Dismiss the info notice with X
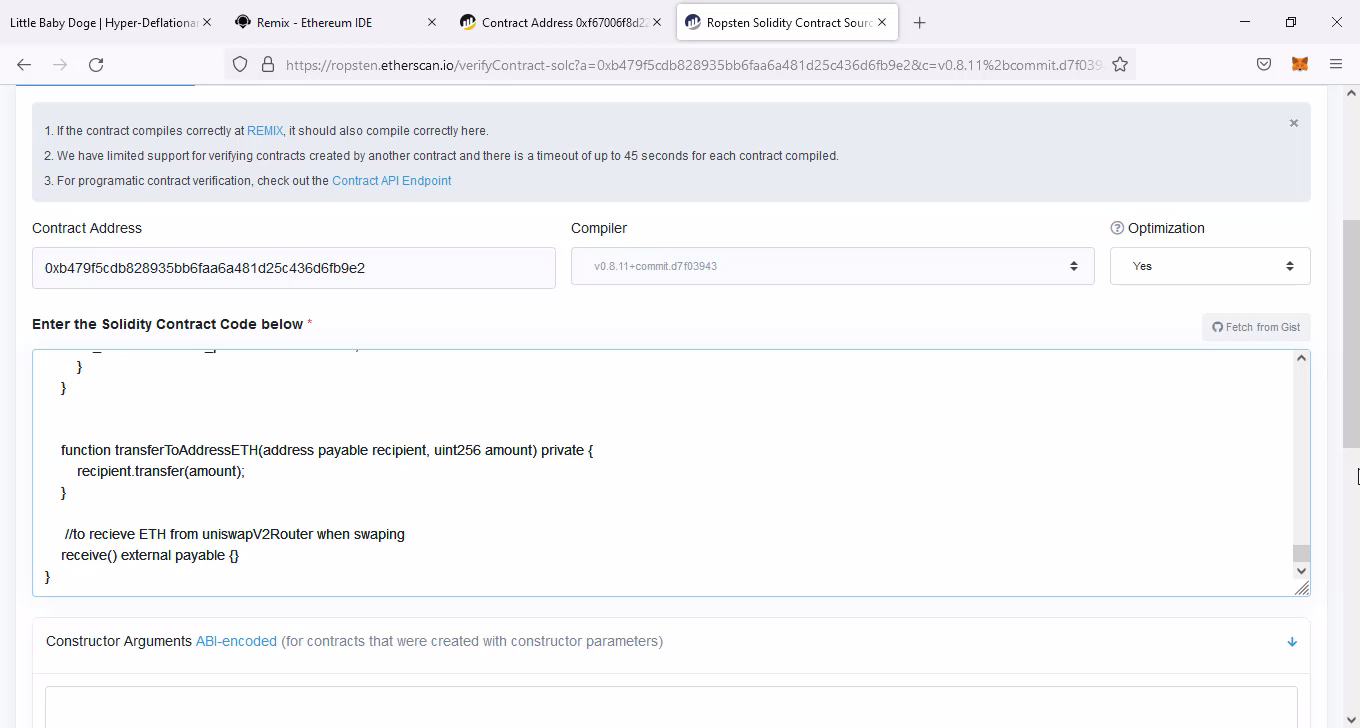1360x728 pixels. point(1293,123)
